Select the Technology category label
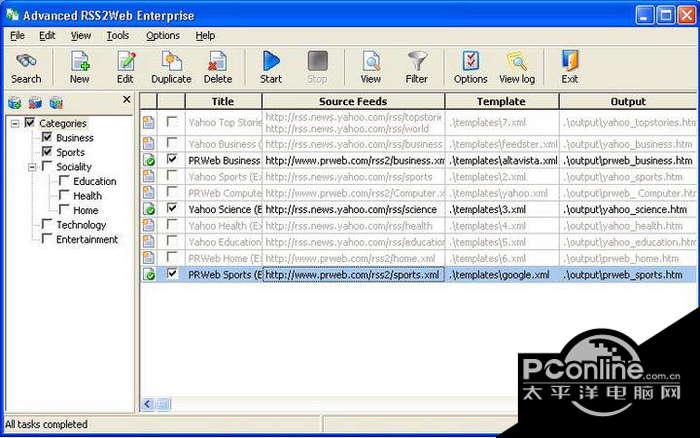700x438 pixels. coord(81,225)
